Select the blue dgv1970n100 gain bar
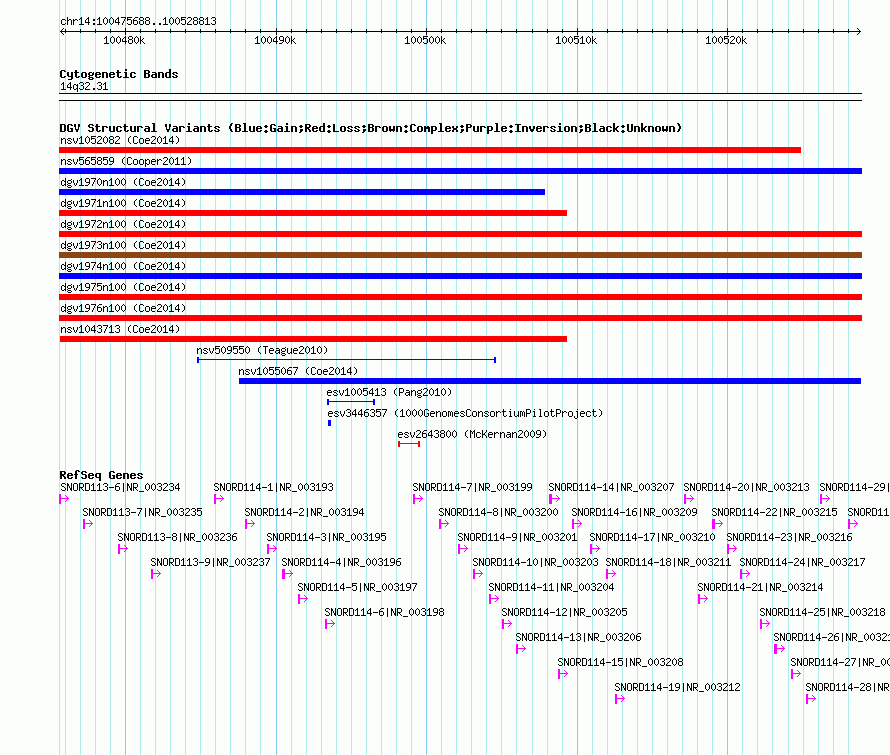The height and width of the screenshot is (755, 890). (302, 192)
